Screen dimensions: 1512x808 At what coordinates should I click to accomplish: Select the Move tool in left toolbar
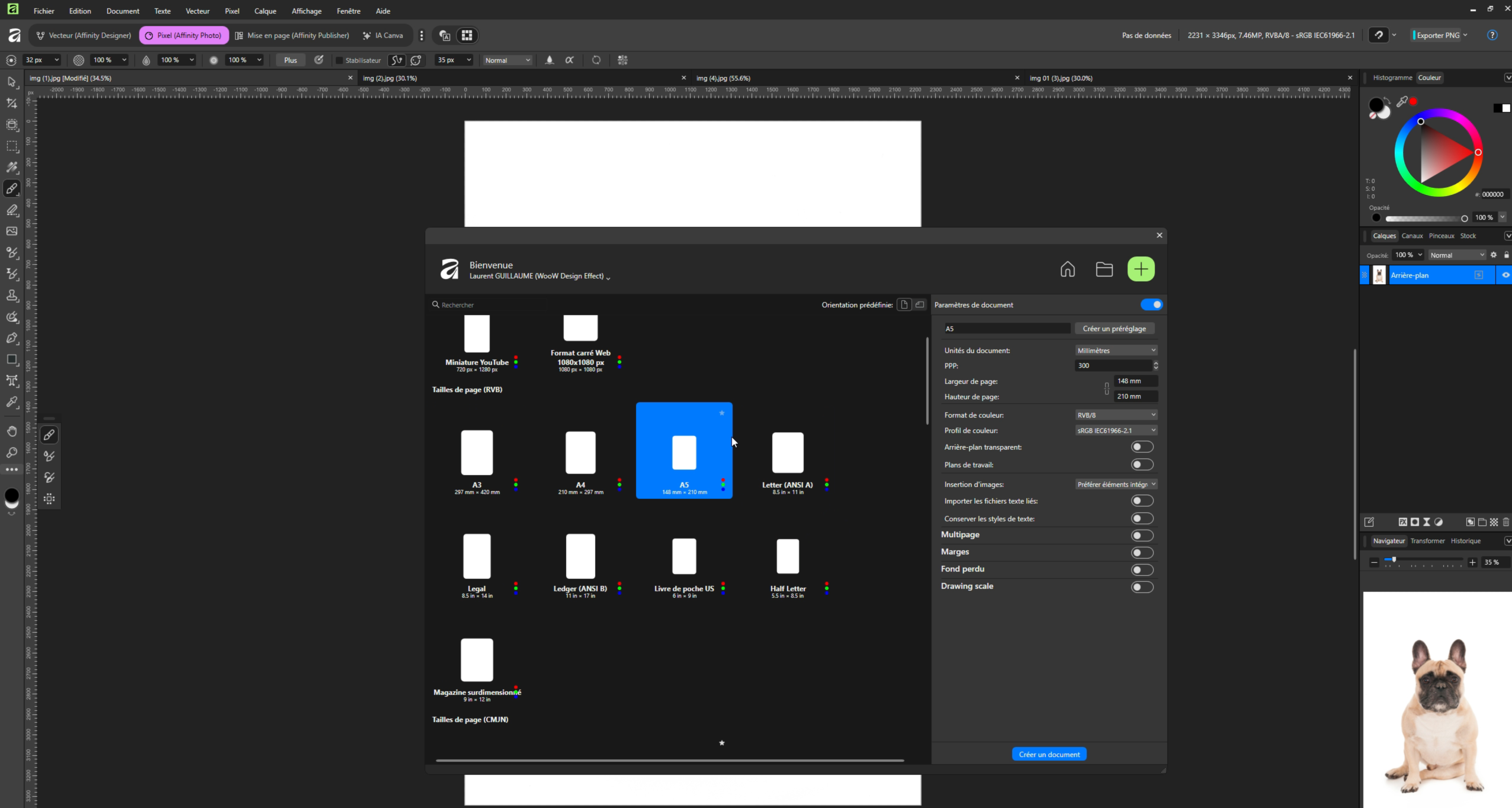[x=12, y=82]
